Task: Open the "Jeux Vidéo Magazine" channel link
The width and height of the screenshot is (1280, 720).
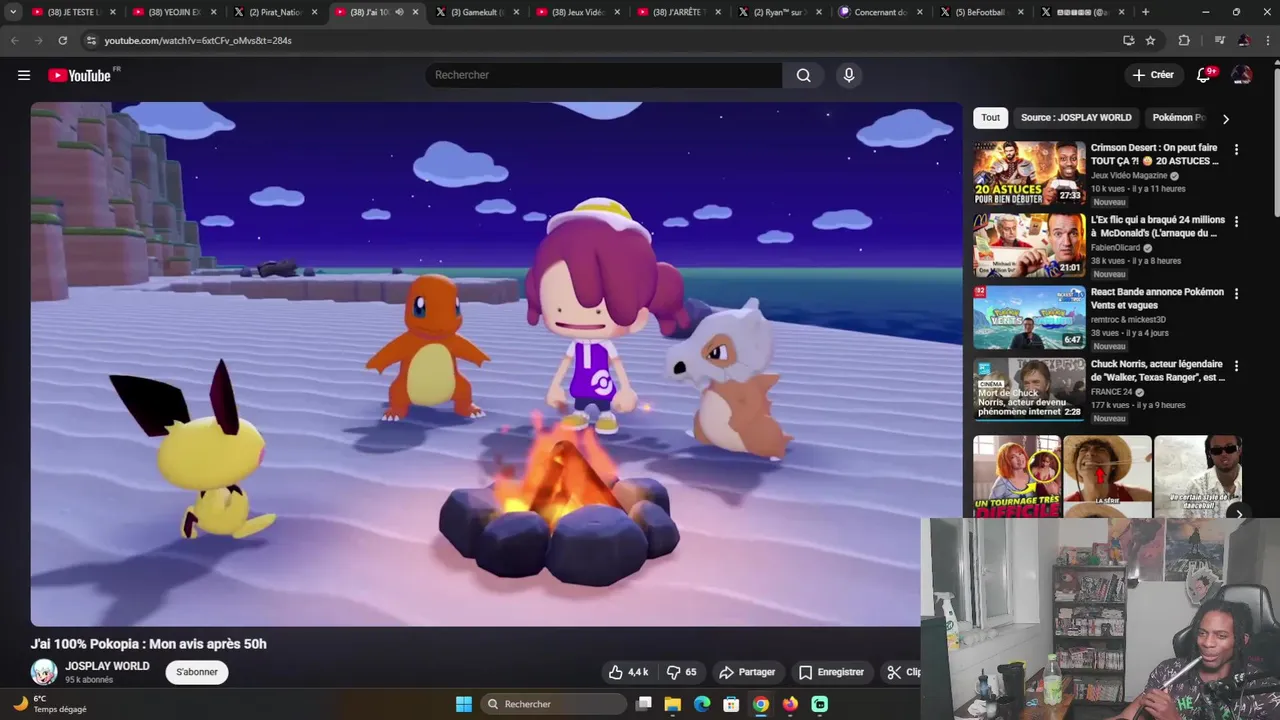Action: pos(1129,175)
